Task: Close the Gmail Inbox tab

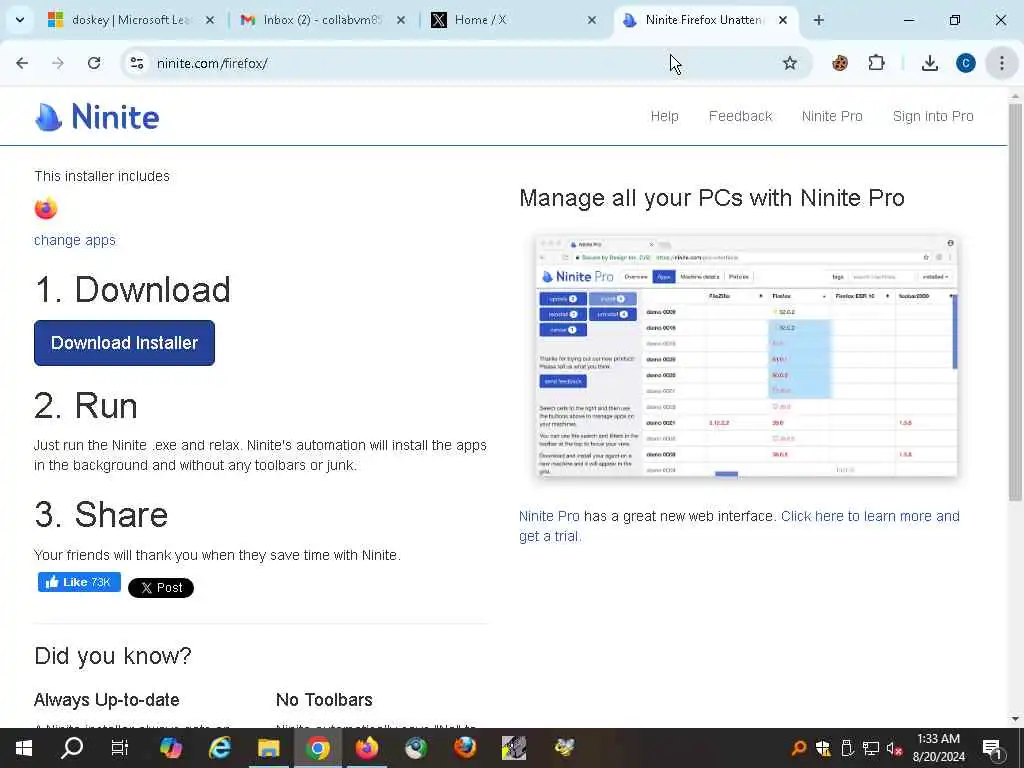Action: [x=401, y=20]
